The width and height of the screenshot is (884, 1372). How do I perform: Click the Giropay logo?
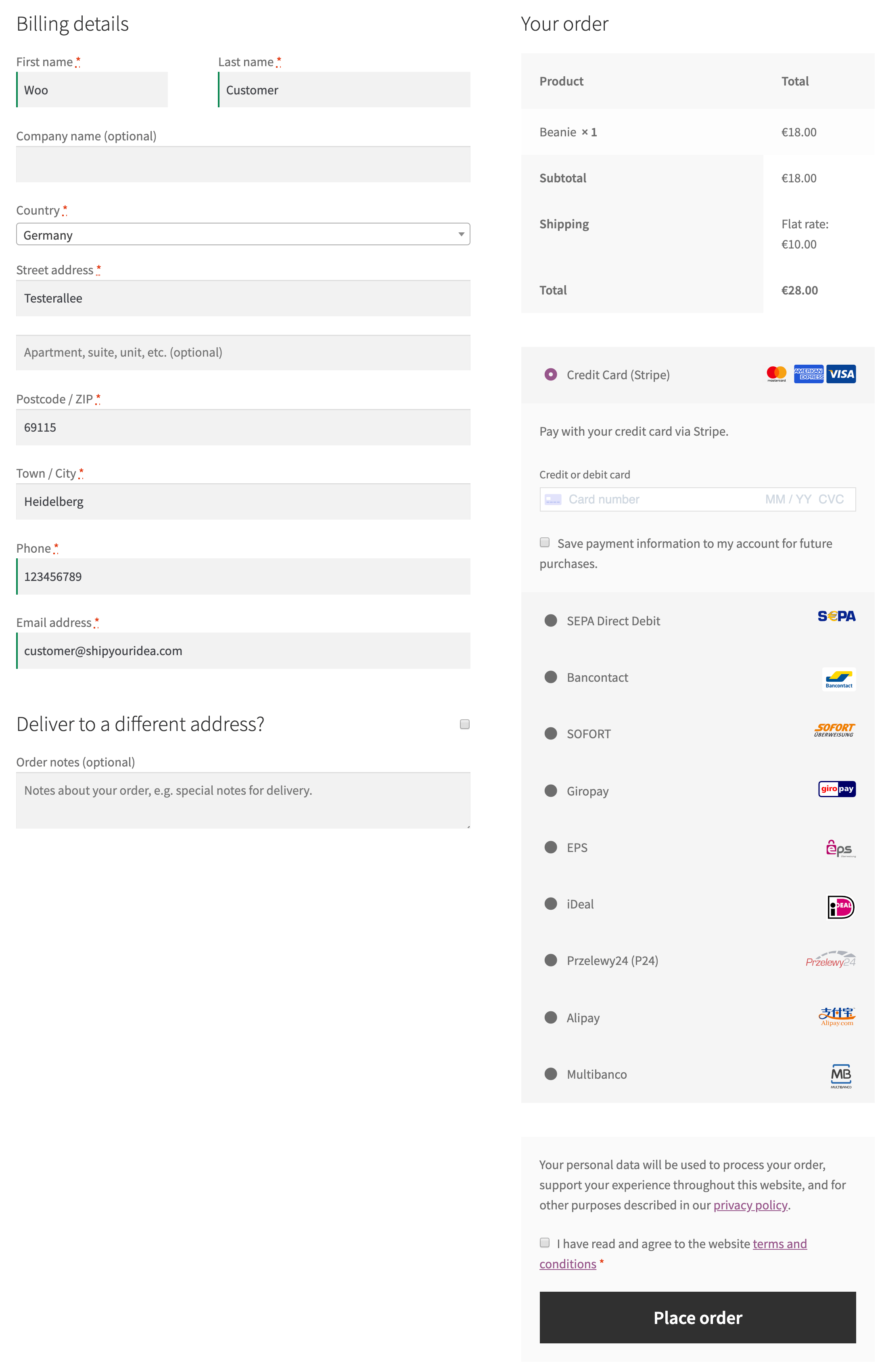836,789
